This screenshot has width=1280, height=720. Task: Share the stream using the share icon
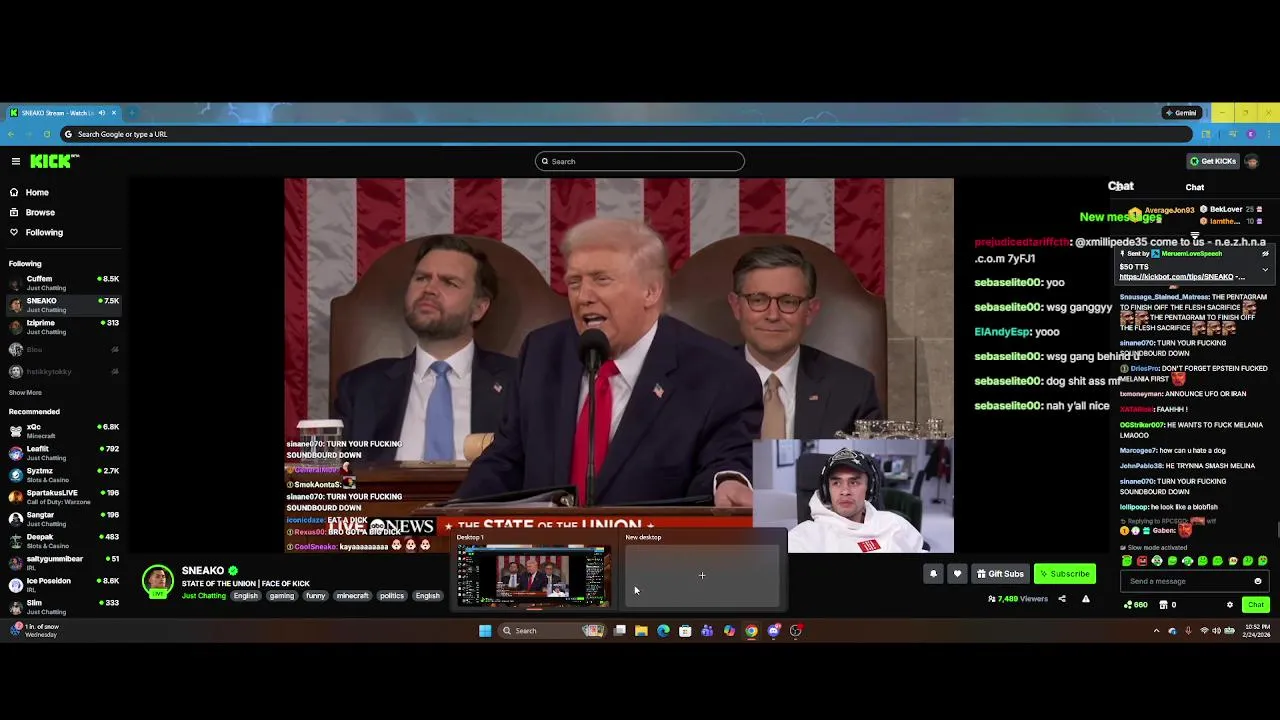[1062, 599]
